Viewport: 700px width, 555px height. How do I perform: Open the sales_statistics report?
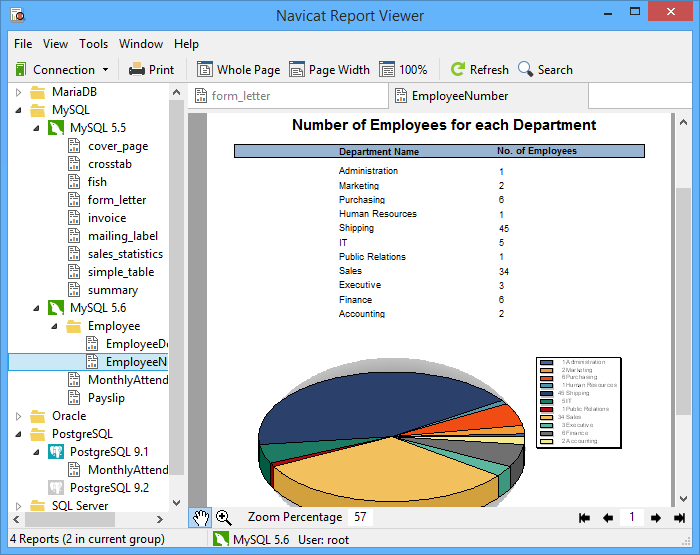click(x=125, y=254)
